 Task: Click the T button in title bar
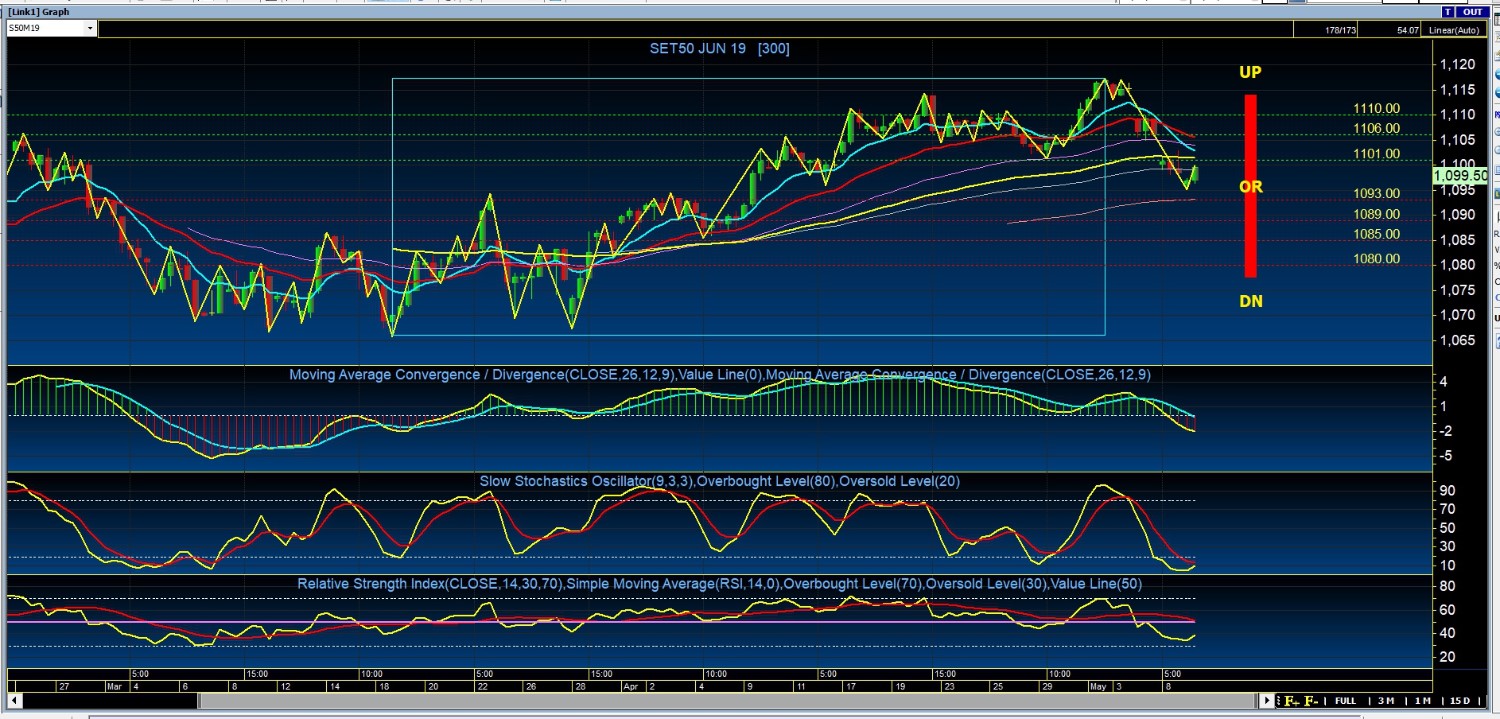(1447, 11)
